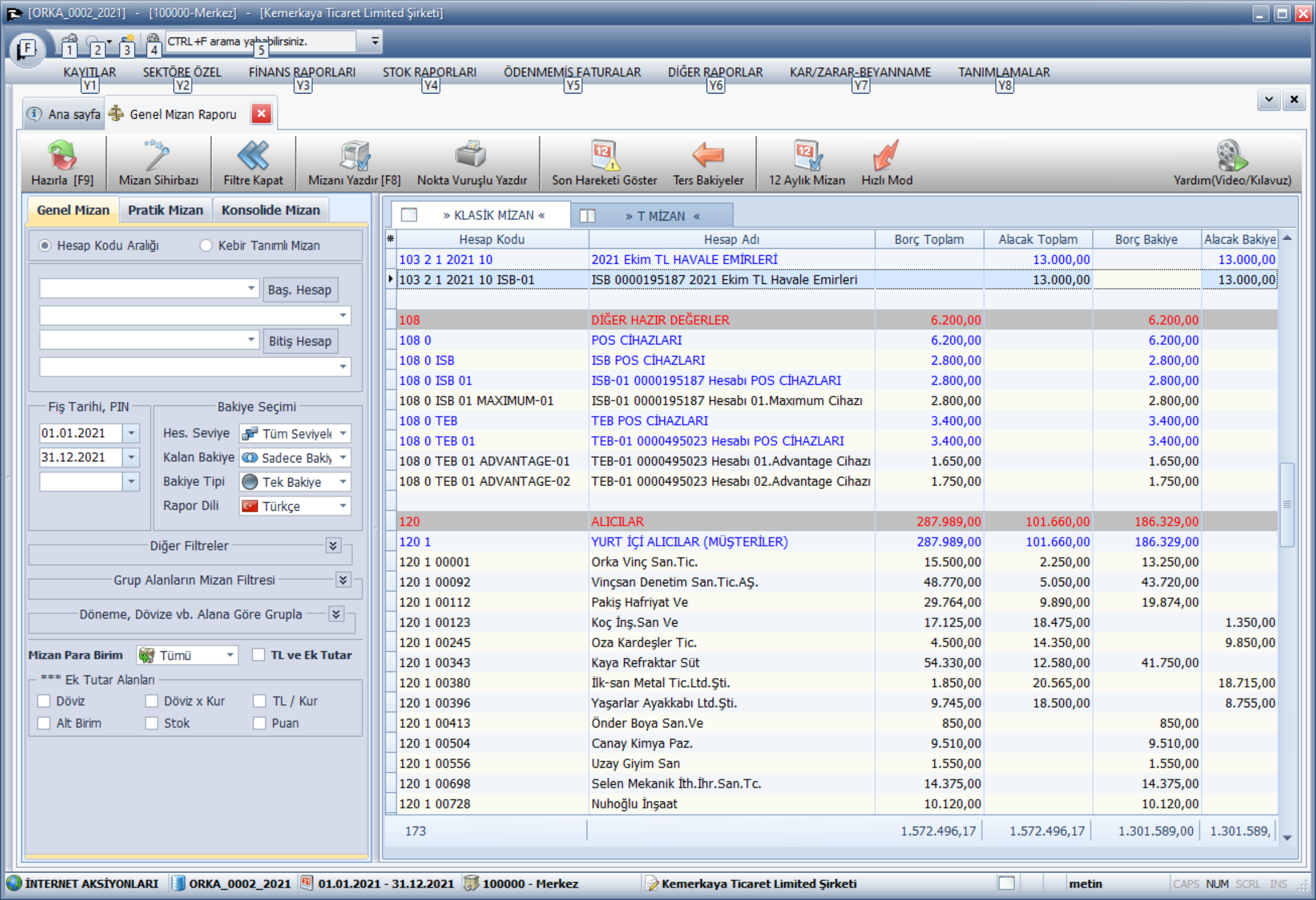Click Mizanı Yazdır [F8] printer icon
This screenshot has height=900, width=1316.
(354, 156)
